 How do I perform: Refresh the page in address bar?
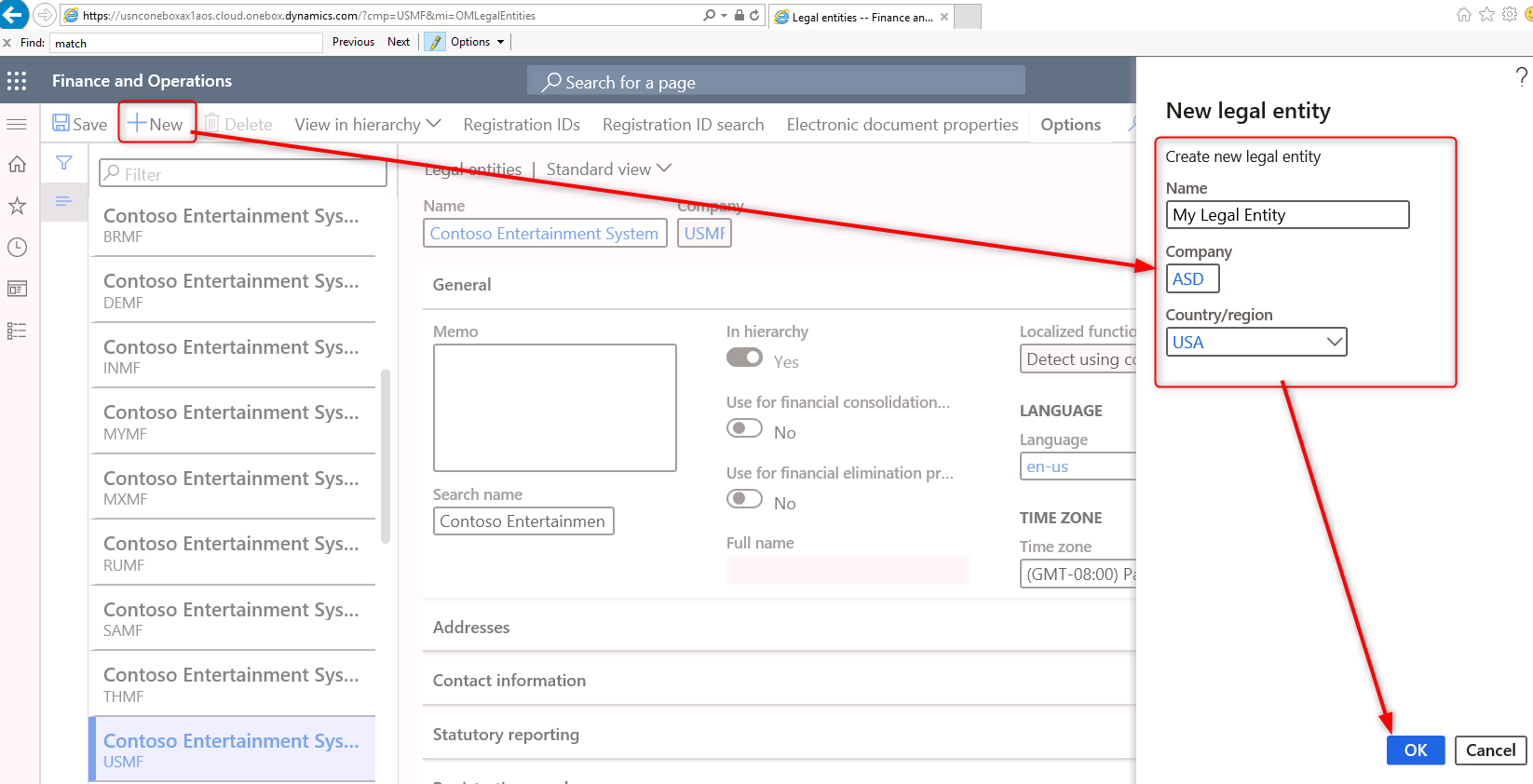point(754,15)
